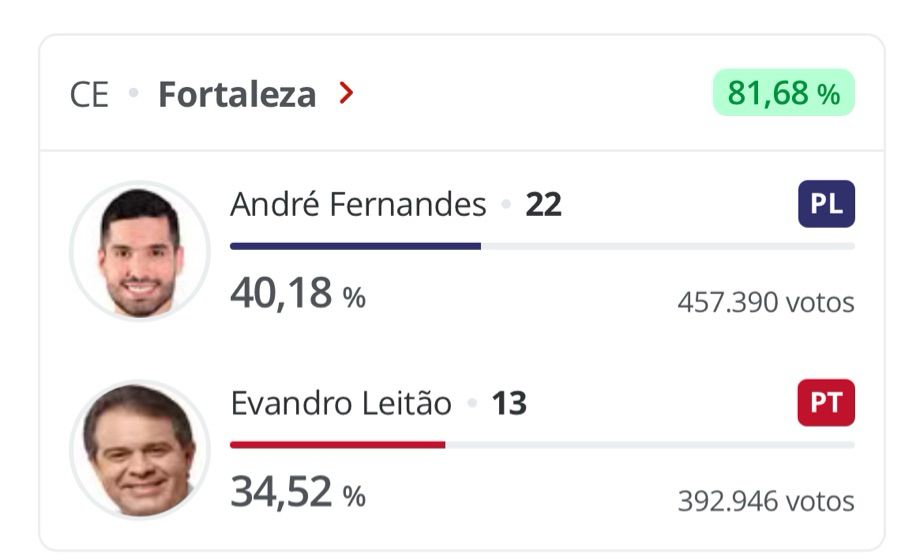Screen dimensions: 924x554
Task: Open Evandro Leitão's profile photo
Action: [x=139, y=450]
